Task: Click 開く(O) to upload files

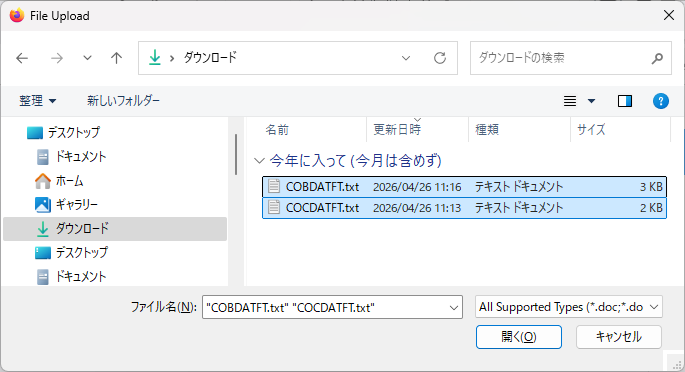Action: click(519, 337)
